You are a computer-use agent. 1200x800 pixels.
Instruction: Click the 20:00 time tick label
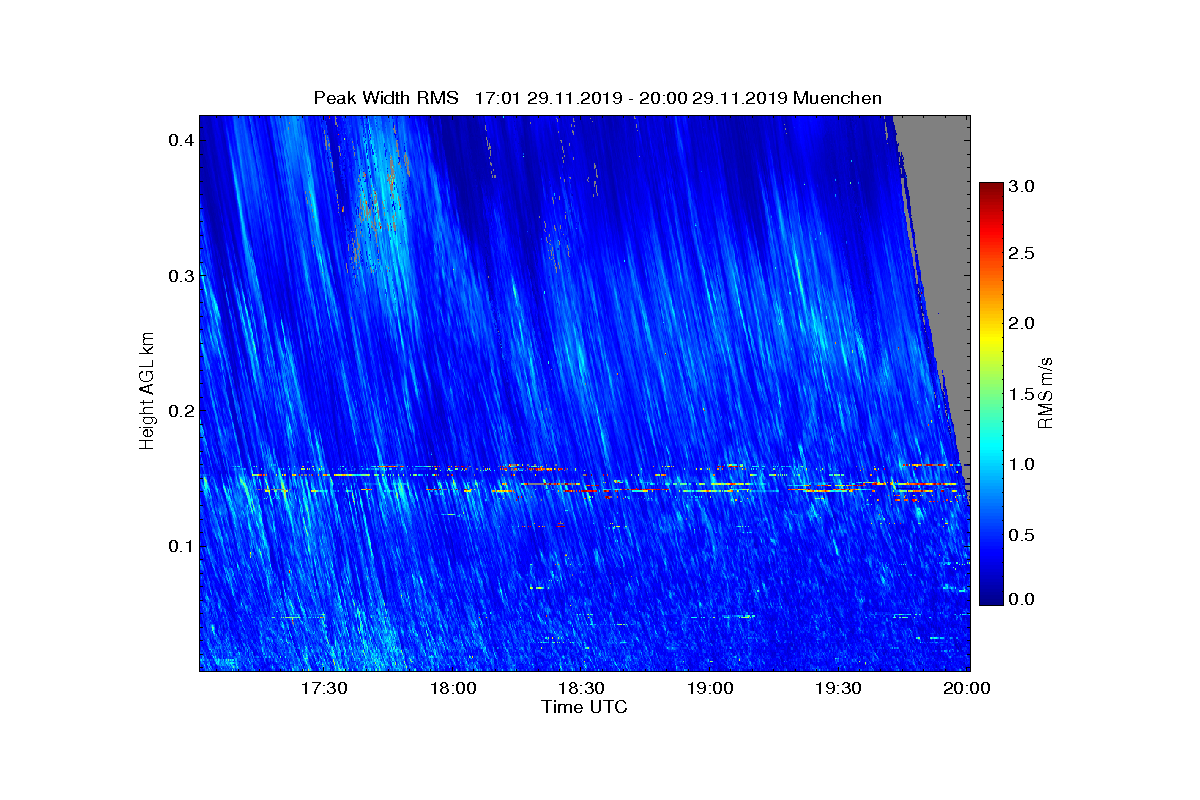tap(968, 688)
